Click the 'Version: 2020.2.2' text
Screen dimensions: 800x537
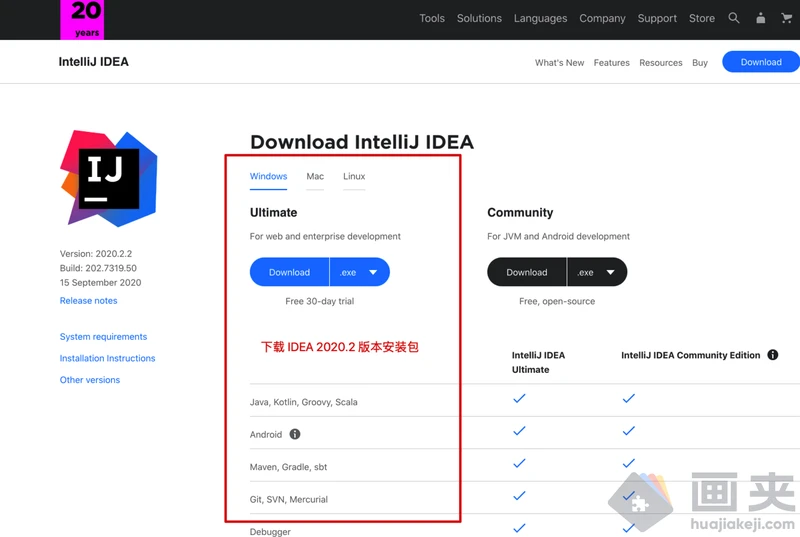[x=96, y=253]
